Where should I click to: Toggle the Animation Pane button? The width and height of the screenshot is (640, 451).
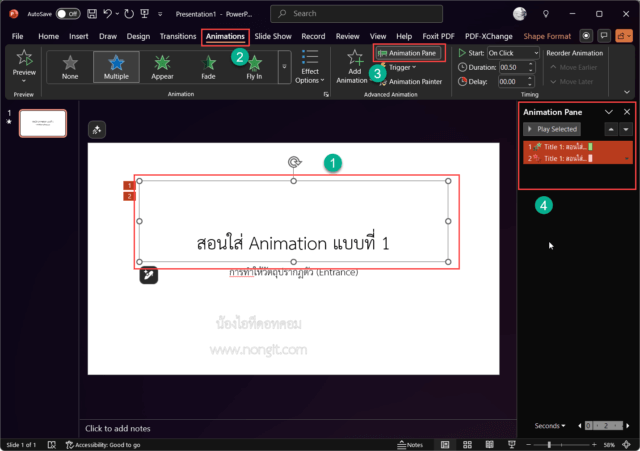click(408, 53)
